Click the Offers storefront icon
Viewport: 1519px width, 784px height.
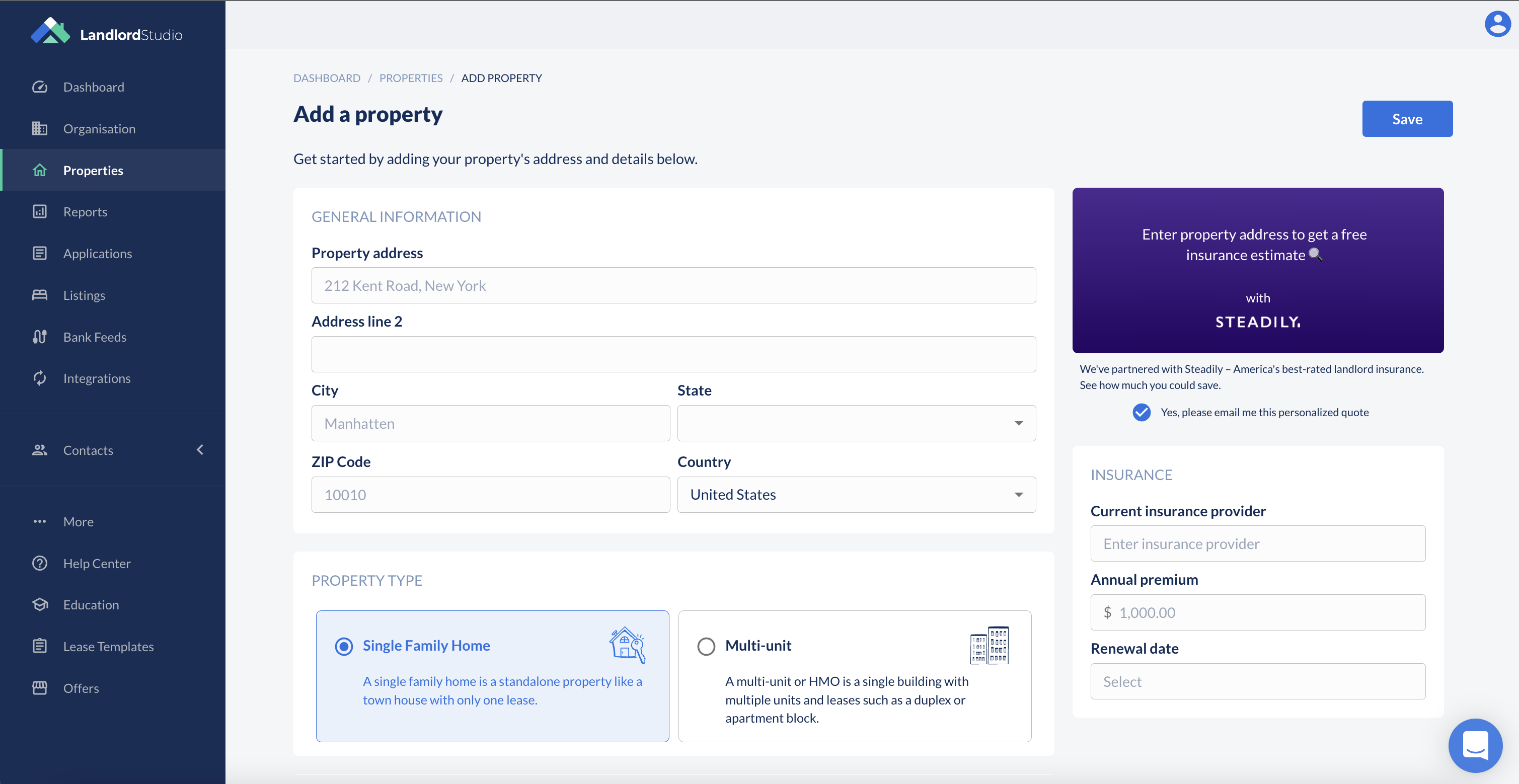[x=39, y=688]
